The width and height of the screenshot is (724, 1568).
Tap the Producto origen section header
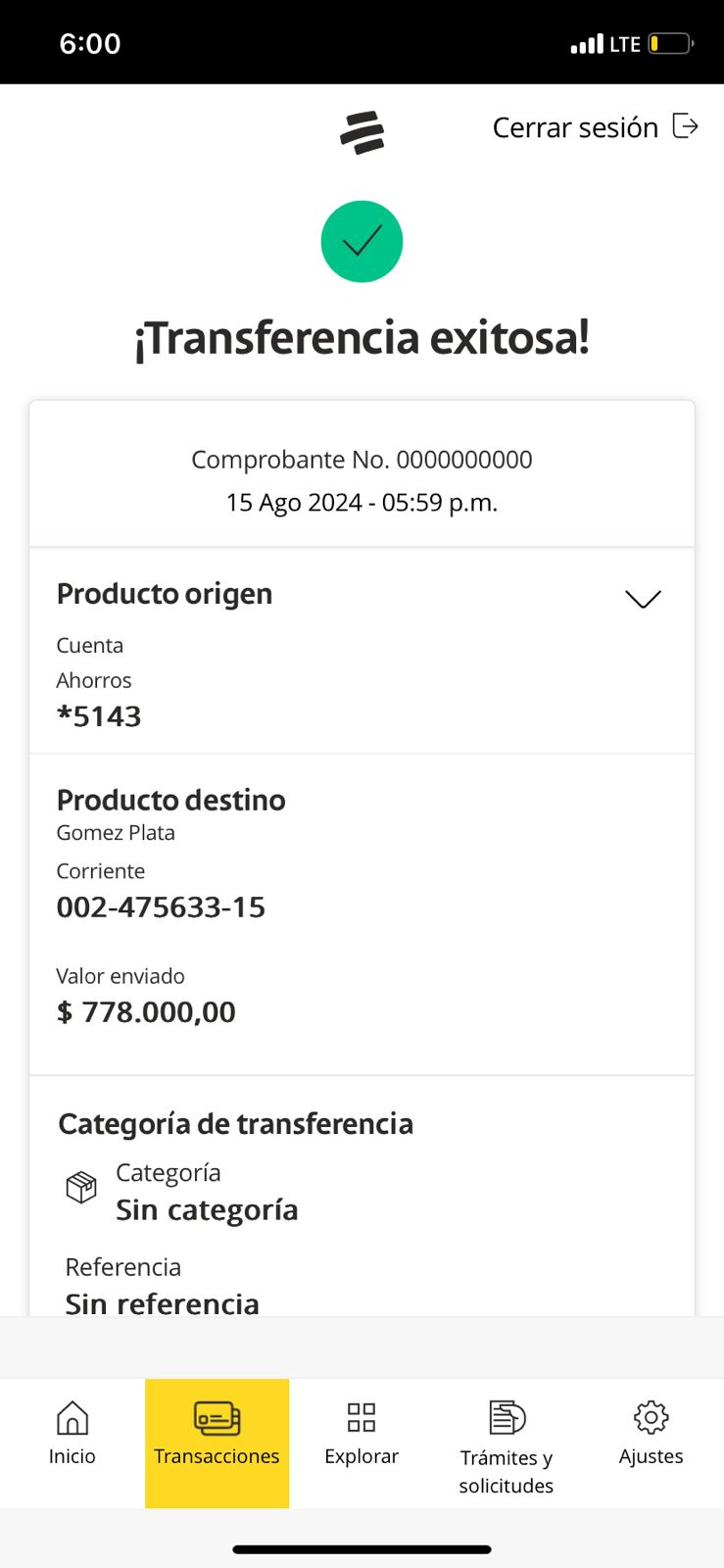[x=165, y=594]
